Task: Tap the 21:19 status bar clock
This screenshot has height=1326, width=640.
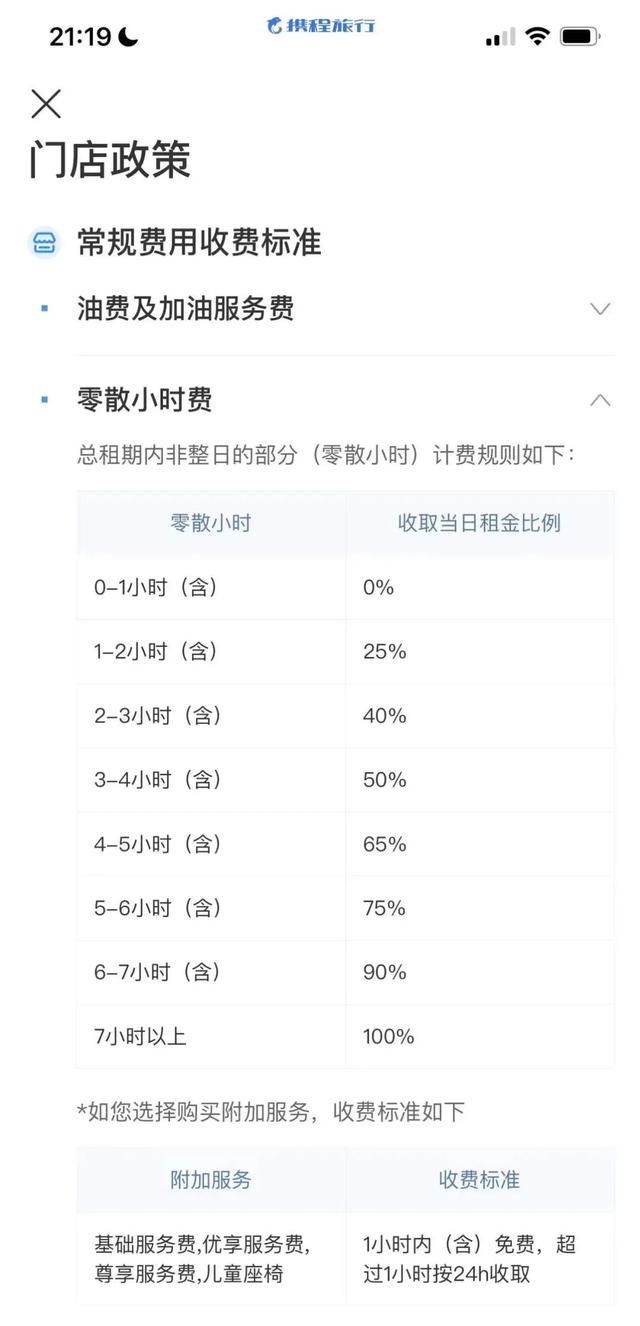Action: (80, 37)
